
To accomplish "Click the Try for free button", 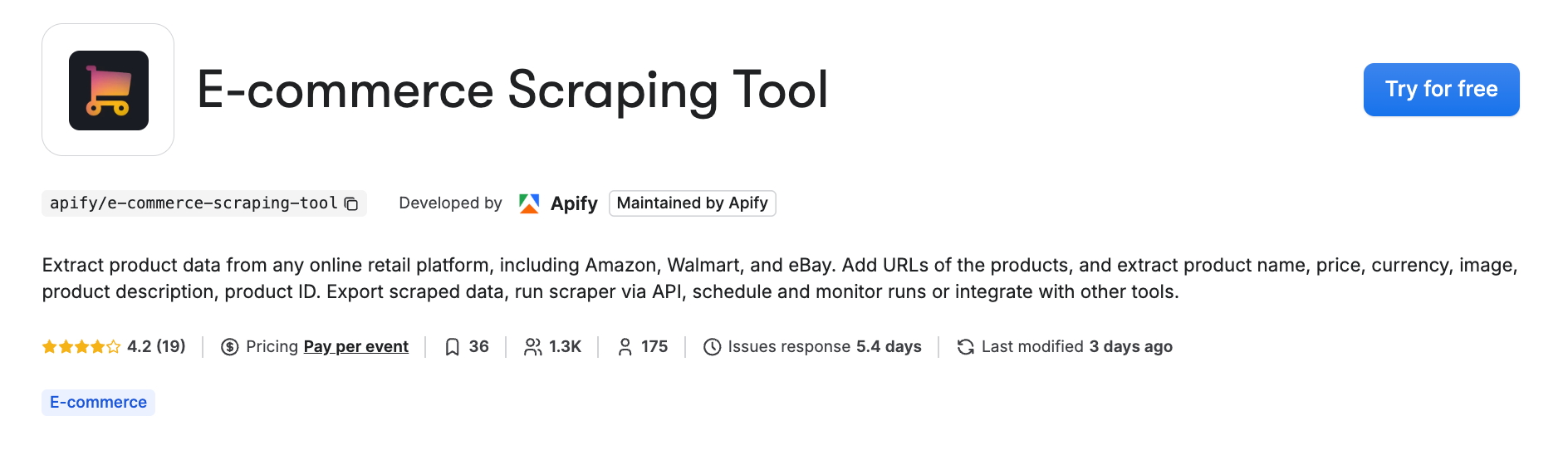I will click(1441, 90).
